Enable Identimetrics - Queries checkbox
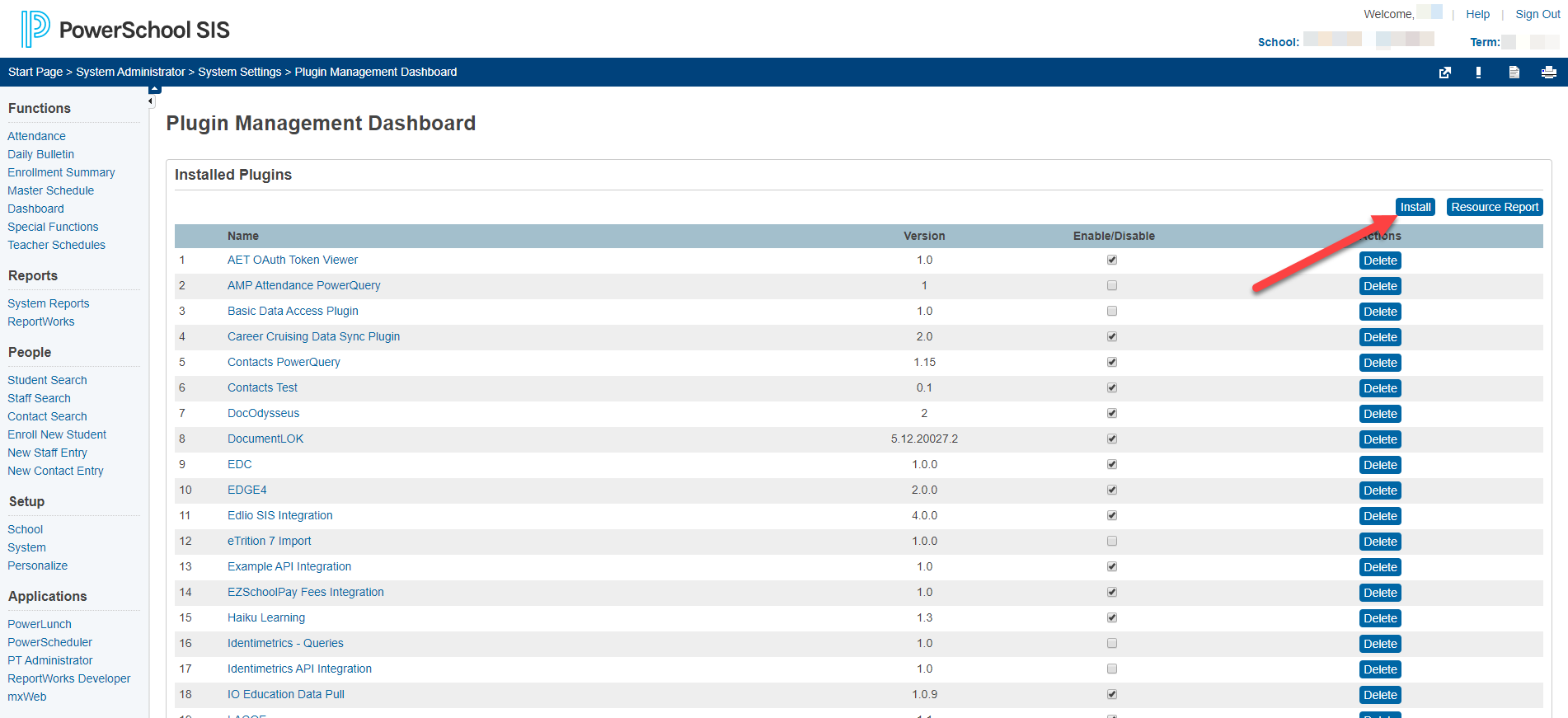The height and width of the screenshot is (718, 1568). click(x=1112, y=643)
